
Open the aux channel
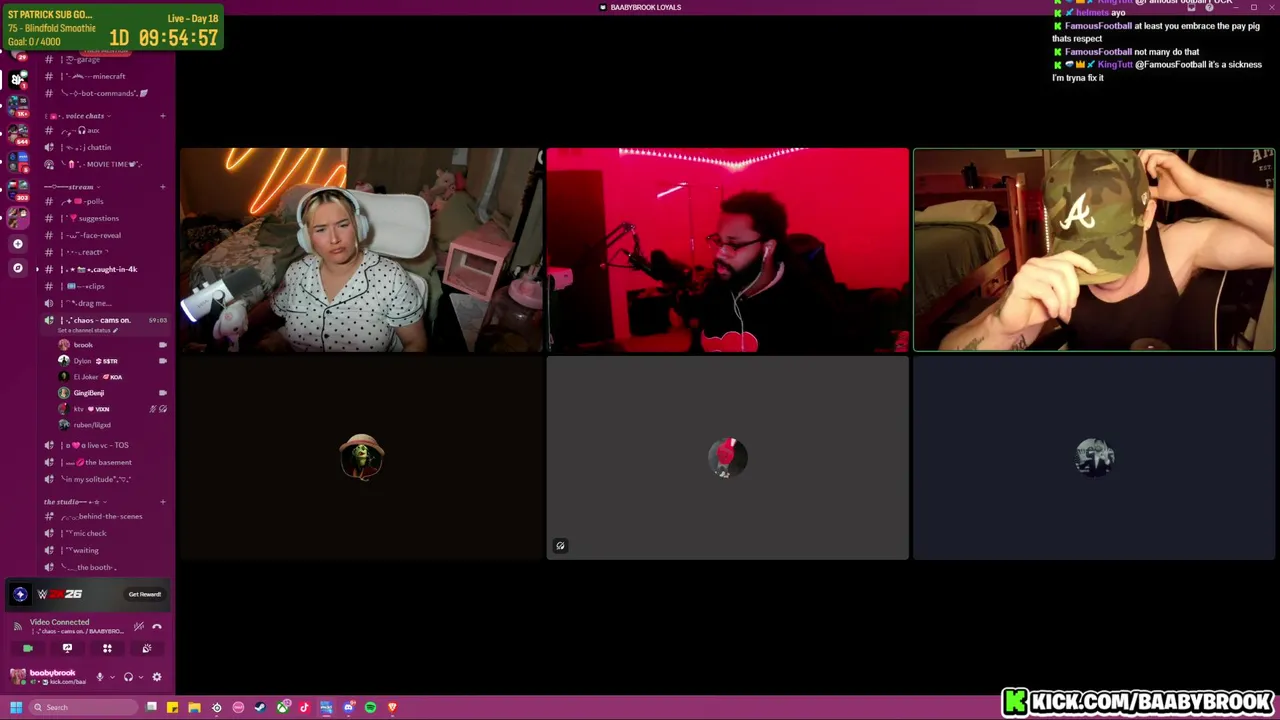(105, 130)
